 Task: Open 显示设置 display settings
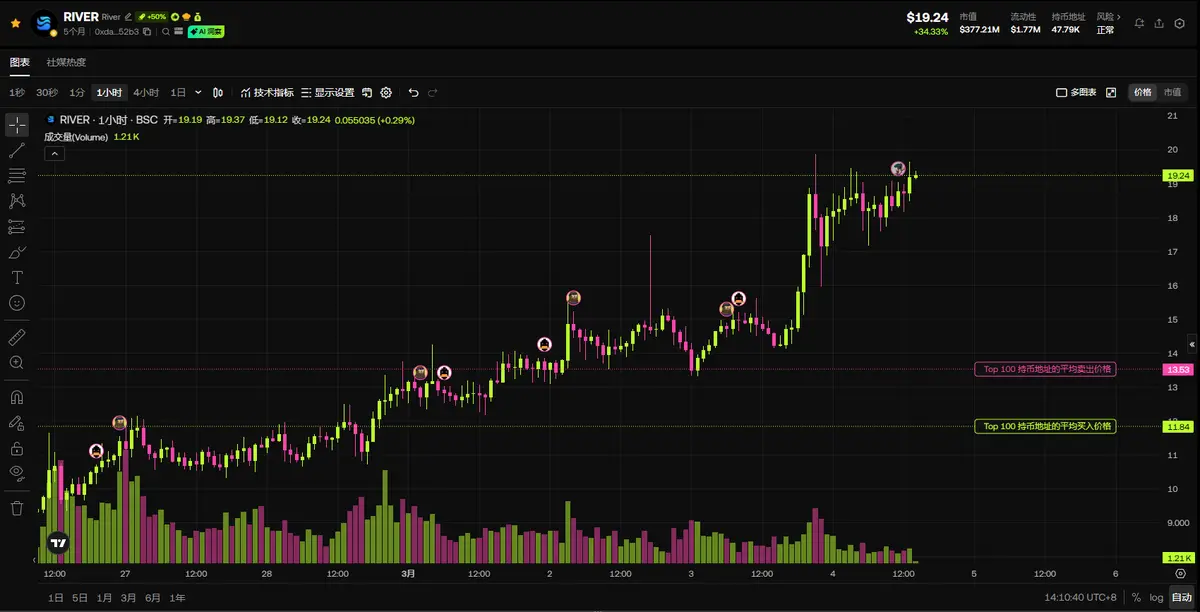[327, 92]
